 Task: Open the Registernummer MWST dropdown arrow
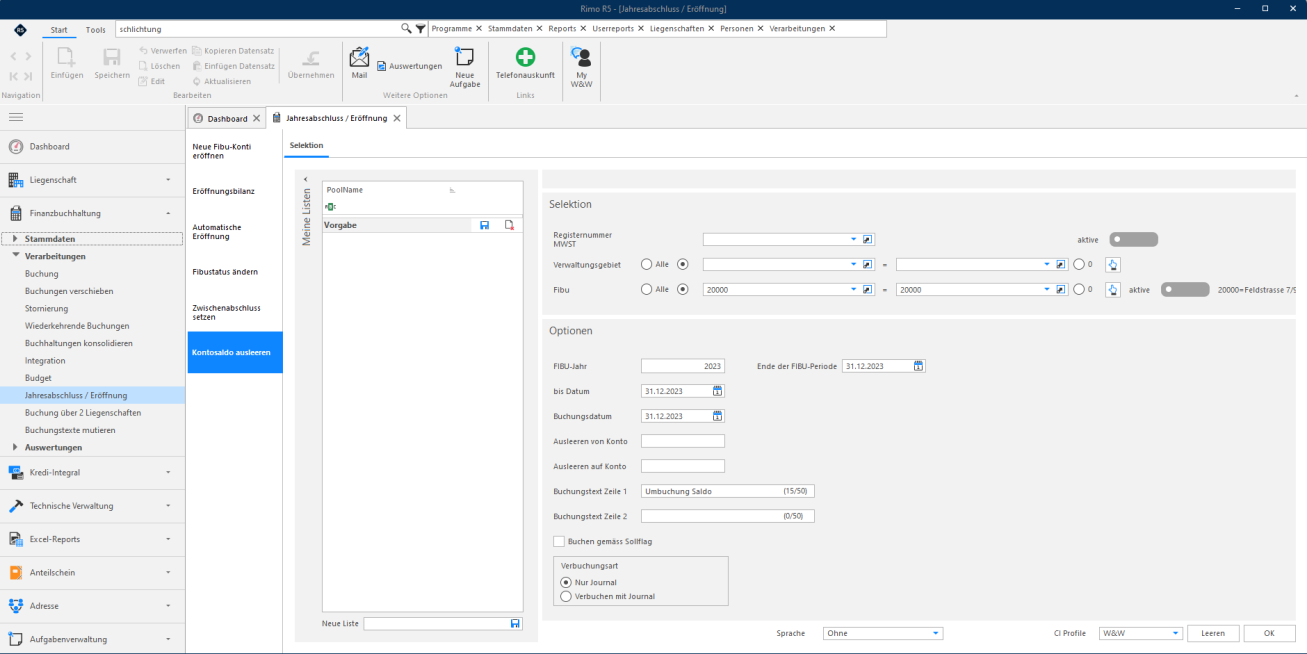[854, 239]
